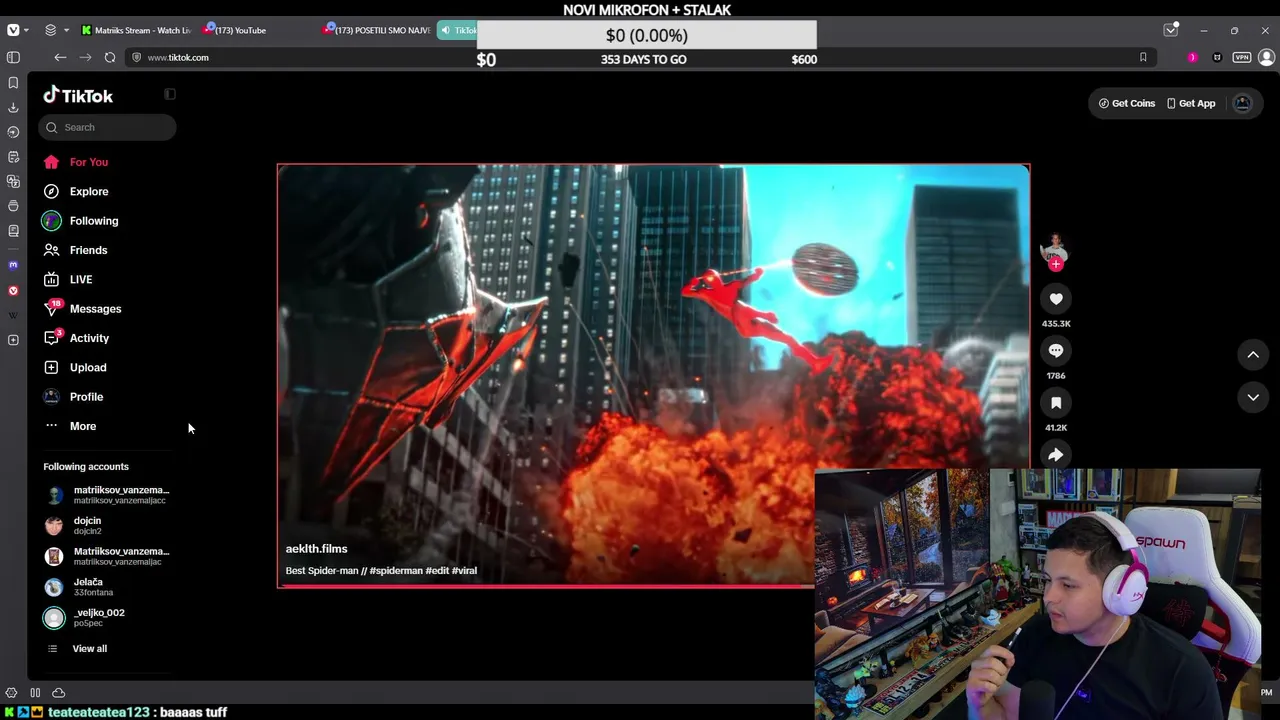Bookmark this page in address bar
Screen dimensions: 1280x720
(x=1143, y=58)
